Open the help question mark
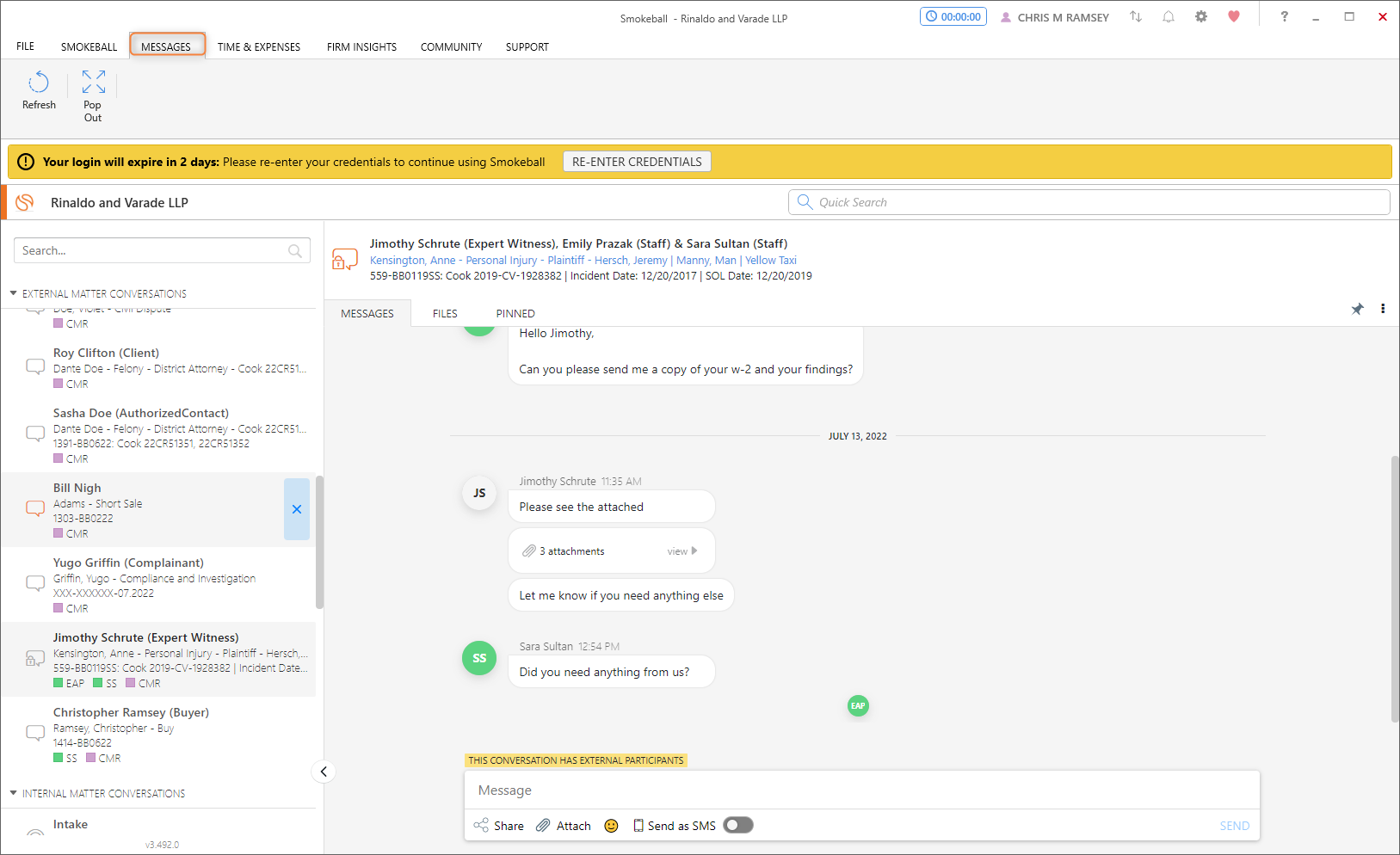1400x855 pixels. [1284, 17]
